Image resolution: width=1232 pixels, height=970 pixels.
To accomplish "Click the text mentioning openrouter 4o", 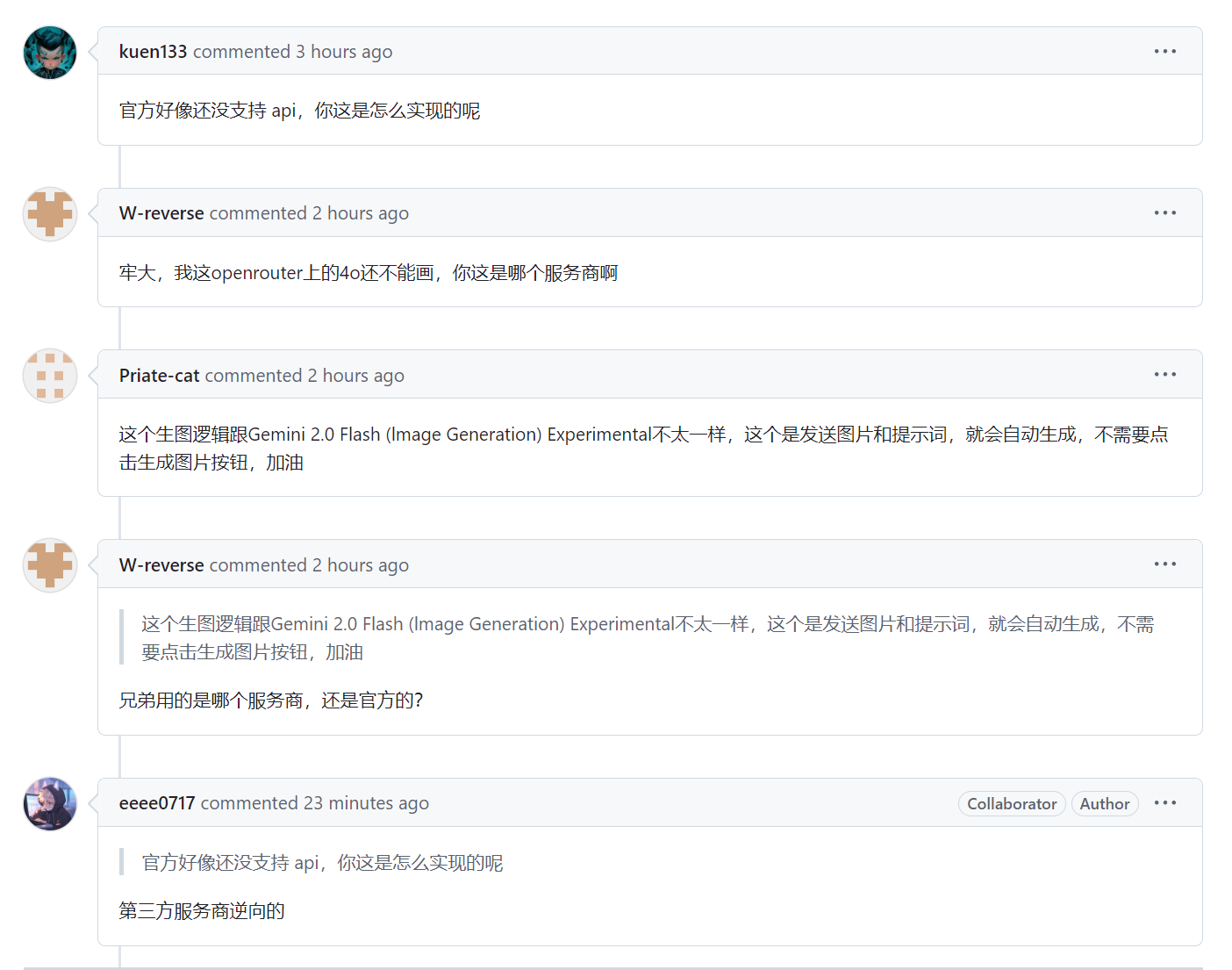I will click(x=369, y=273).
